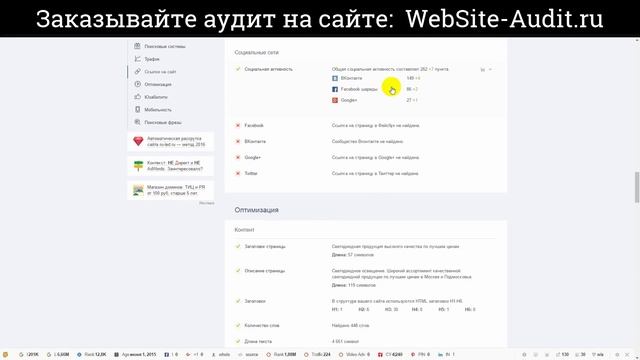Go to the Трафик sidebar section
This screenshot has width=640, height=360.
[147, 59]
